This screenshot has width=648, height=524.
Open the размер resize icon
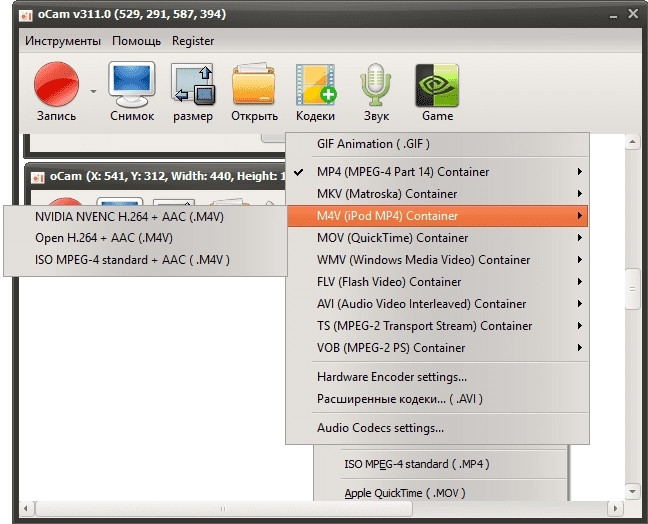tap(193, 84)
